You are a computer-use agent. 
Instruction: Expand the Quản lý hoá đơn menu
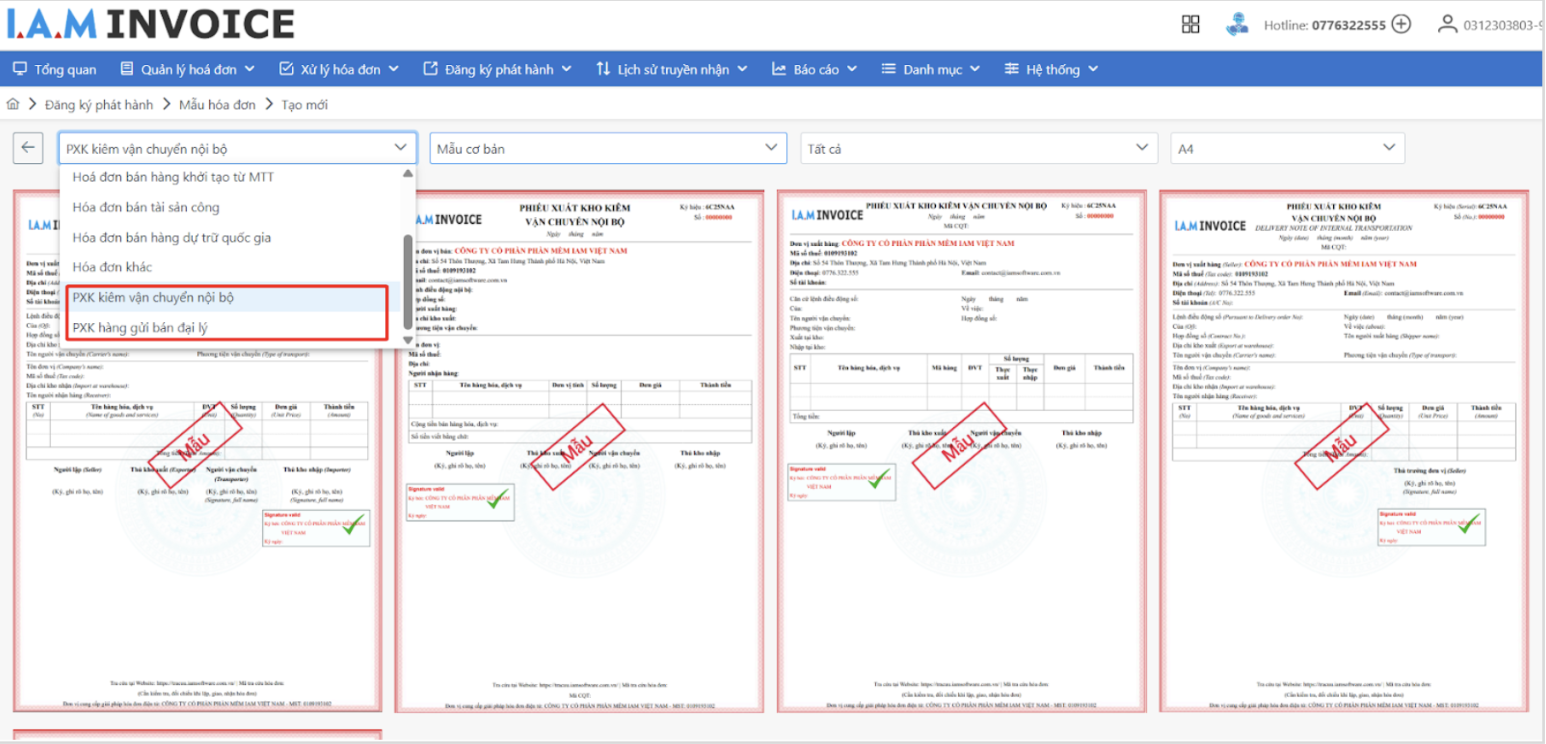point(188,69)
